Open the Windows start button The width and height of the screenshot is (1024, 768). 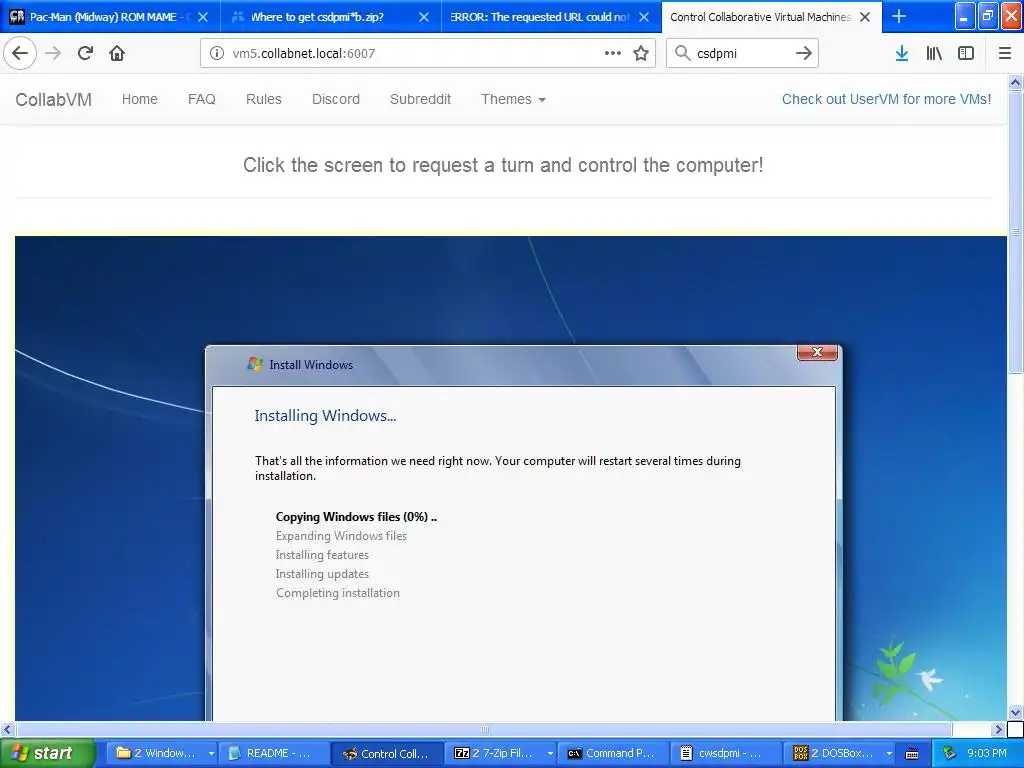pyautogui.click(x=46, y=753)
